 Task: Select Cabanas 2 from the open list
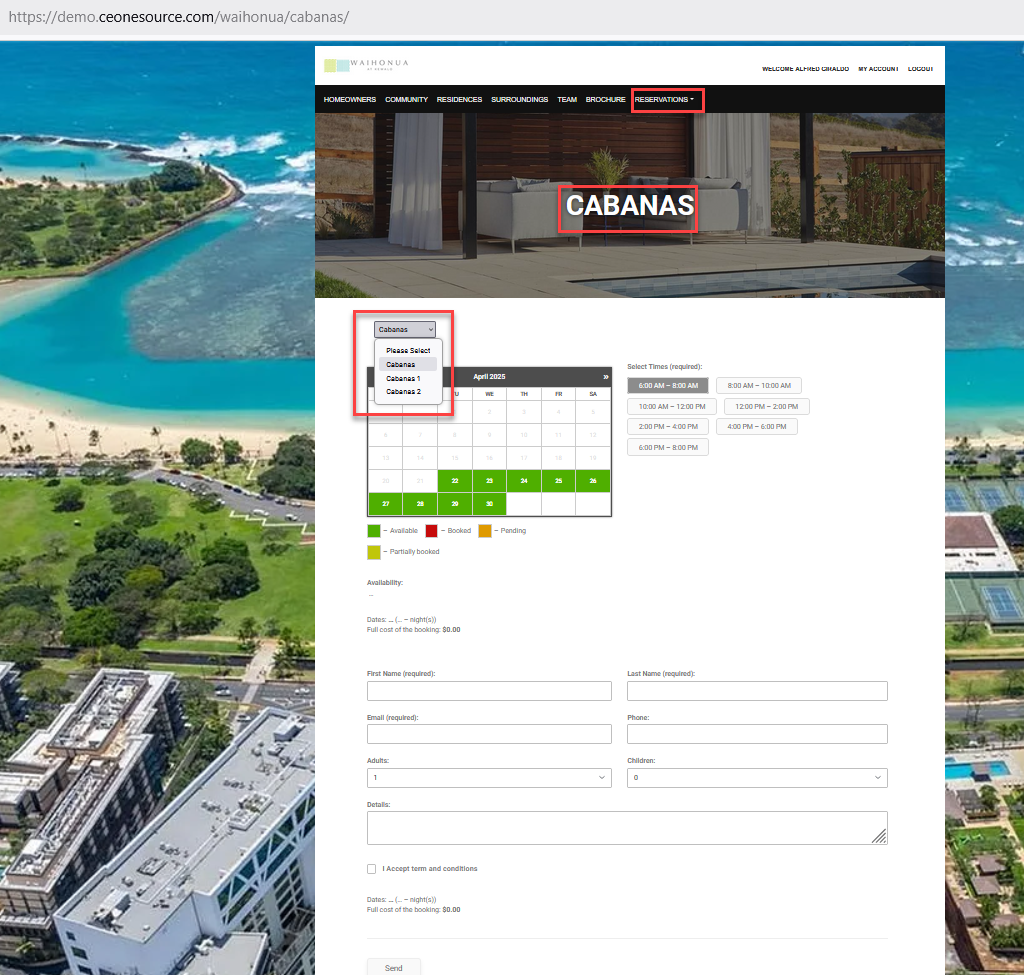(x=404, y=392)
